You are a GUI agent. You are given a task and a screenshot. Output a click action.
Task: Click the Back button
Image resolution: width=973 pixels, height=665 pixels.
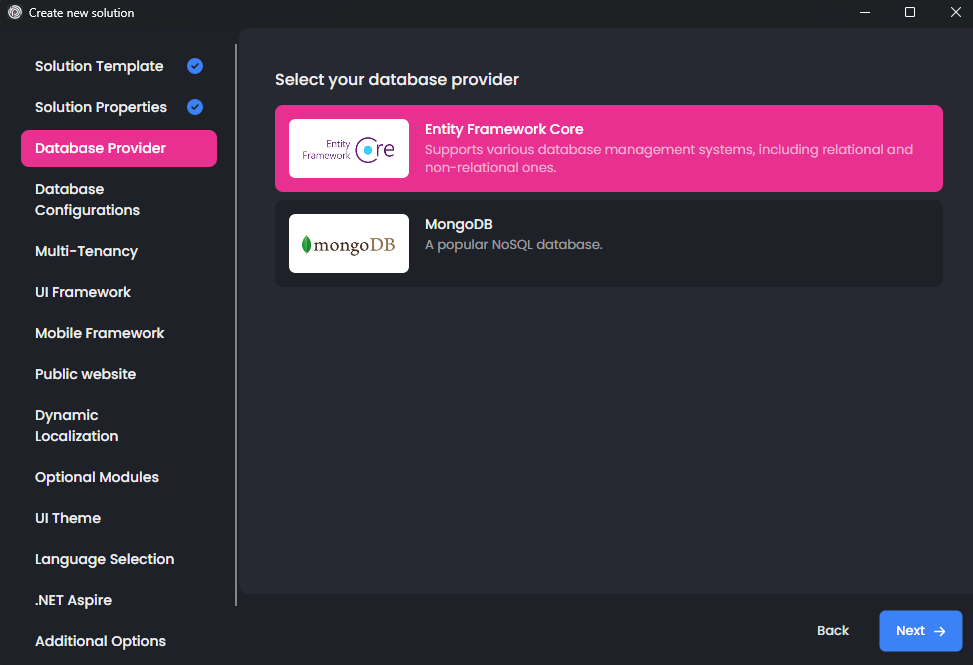coord(832,630)
